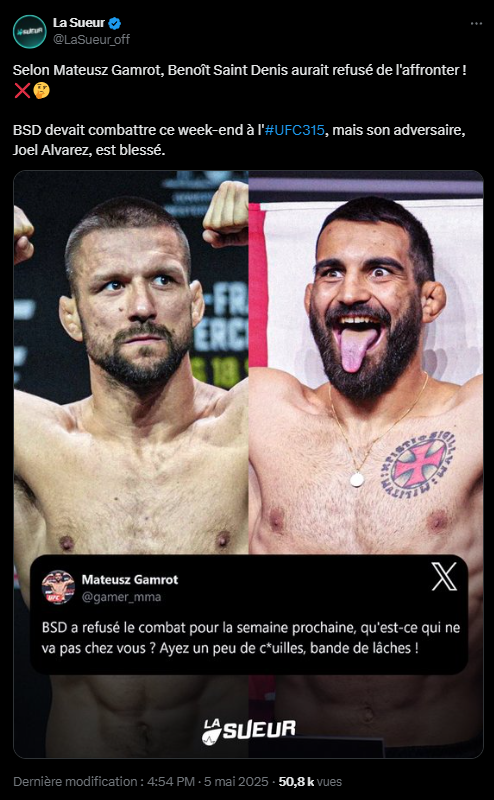Open the Mateusz Gamrot fighter photo
The width and height of the screenshot is (494, 800).
coord(131,362)
